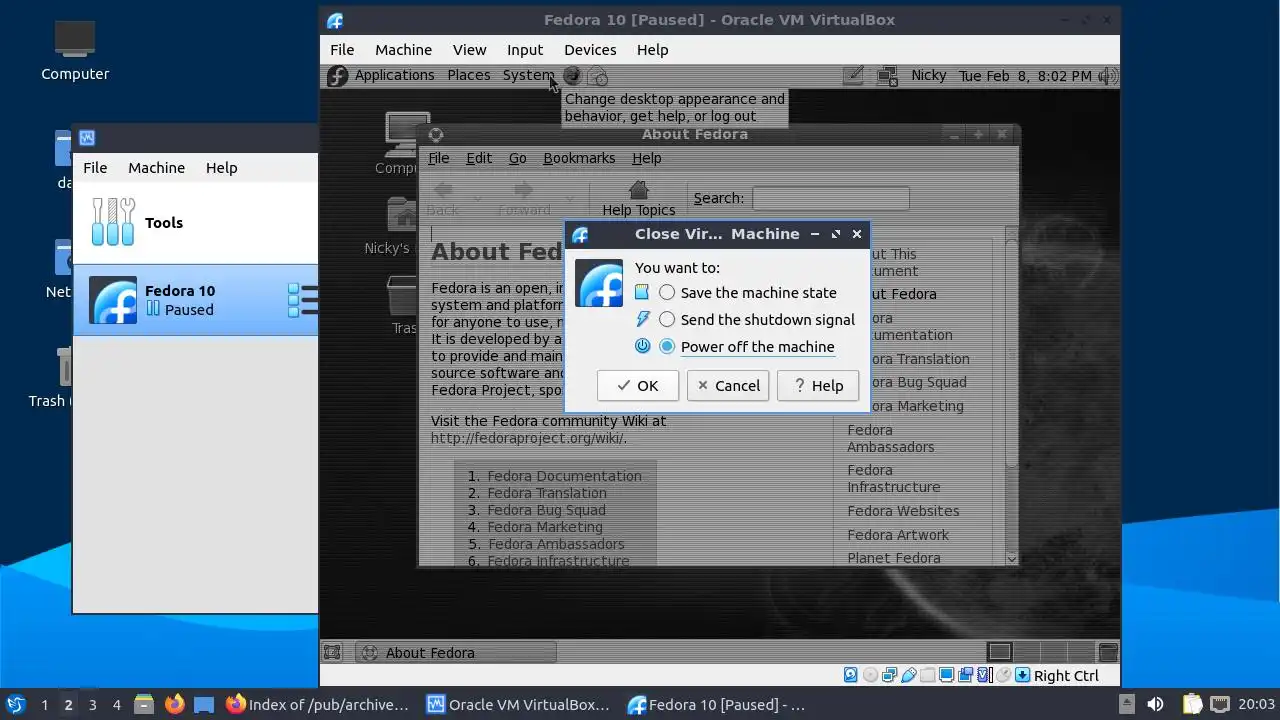Open guest Applications menu

coord(394,76)
